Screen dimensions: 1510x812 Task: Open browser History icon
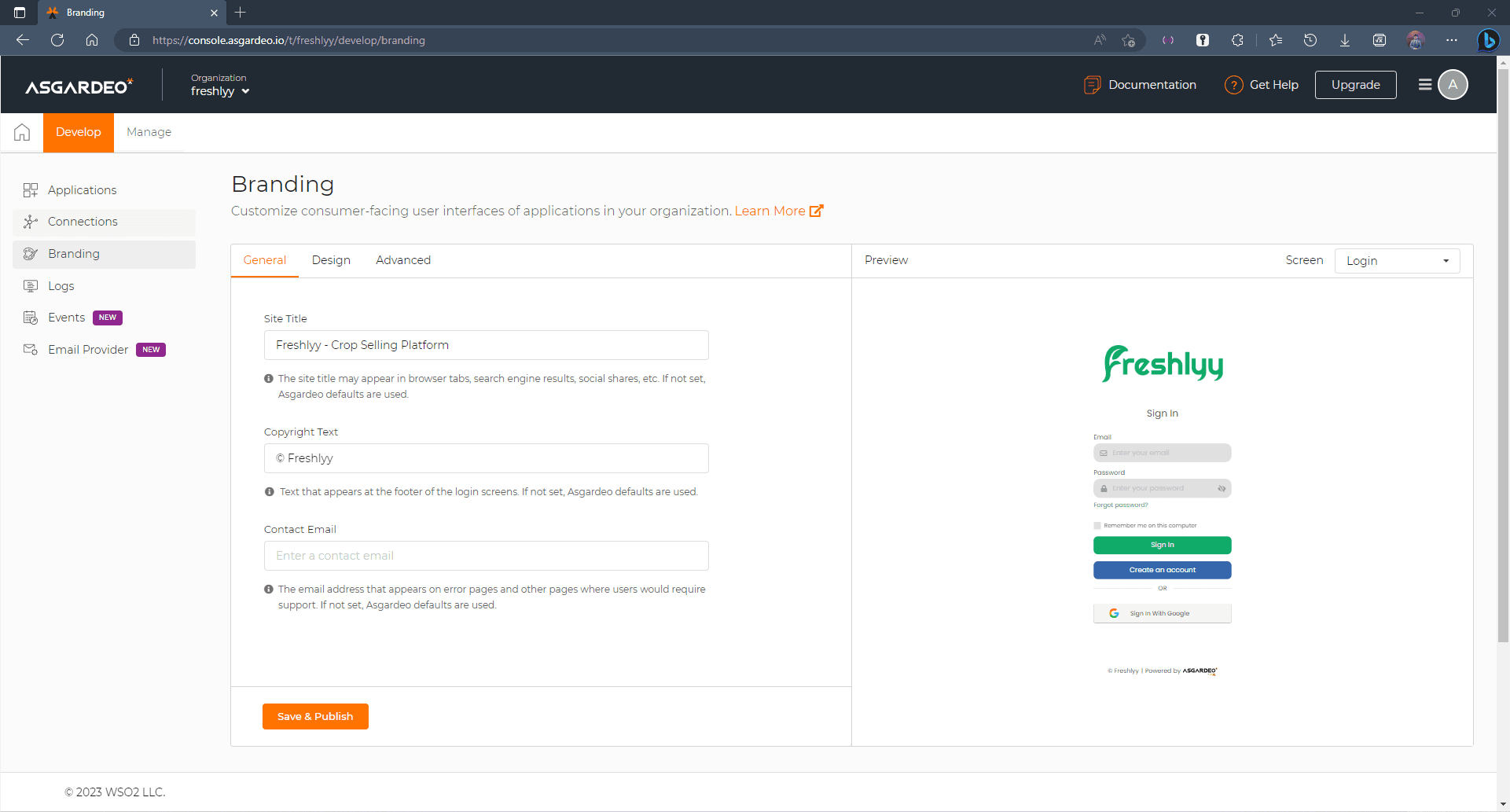pyautogui.click(x=1310, y=40)
